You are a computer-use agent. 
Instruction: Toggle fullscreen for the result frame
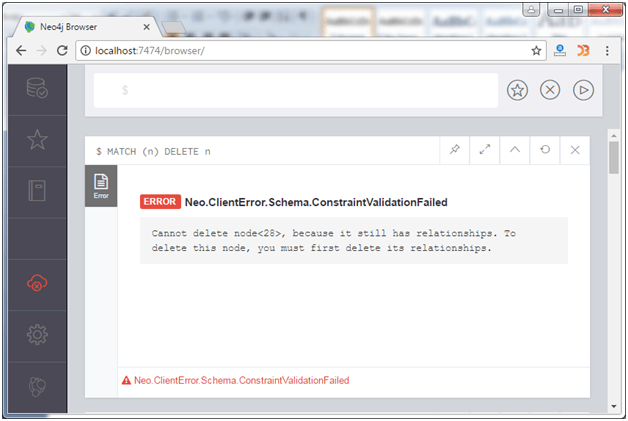click(485, 150)
